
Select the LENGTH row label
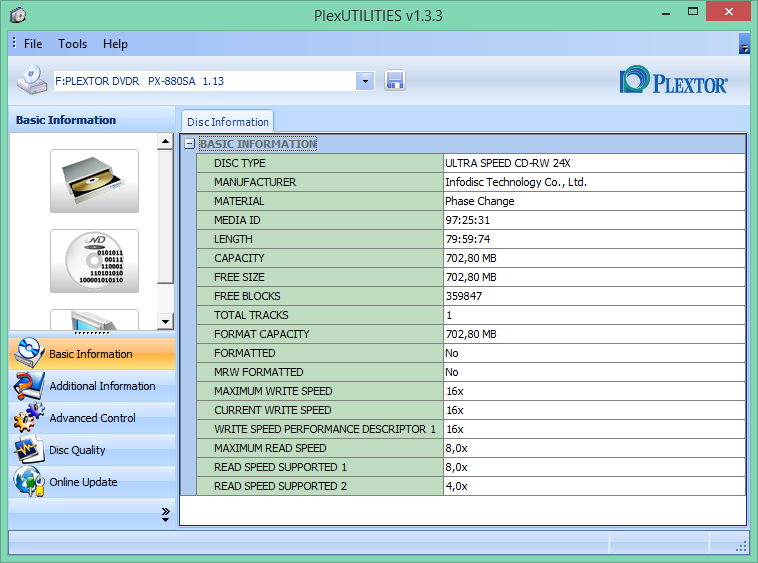pos(233,239)
